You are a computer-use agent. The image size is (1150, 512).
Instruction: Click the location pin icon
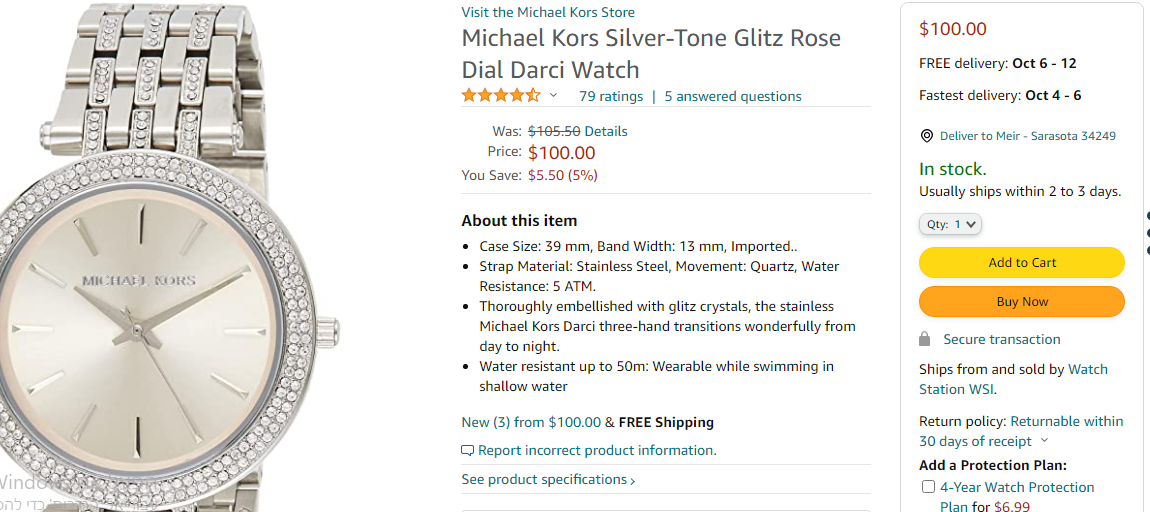[927, 136]
